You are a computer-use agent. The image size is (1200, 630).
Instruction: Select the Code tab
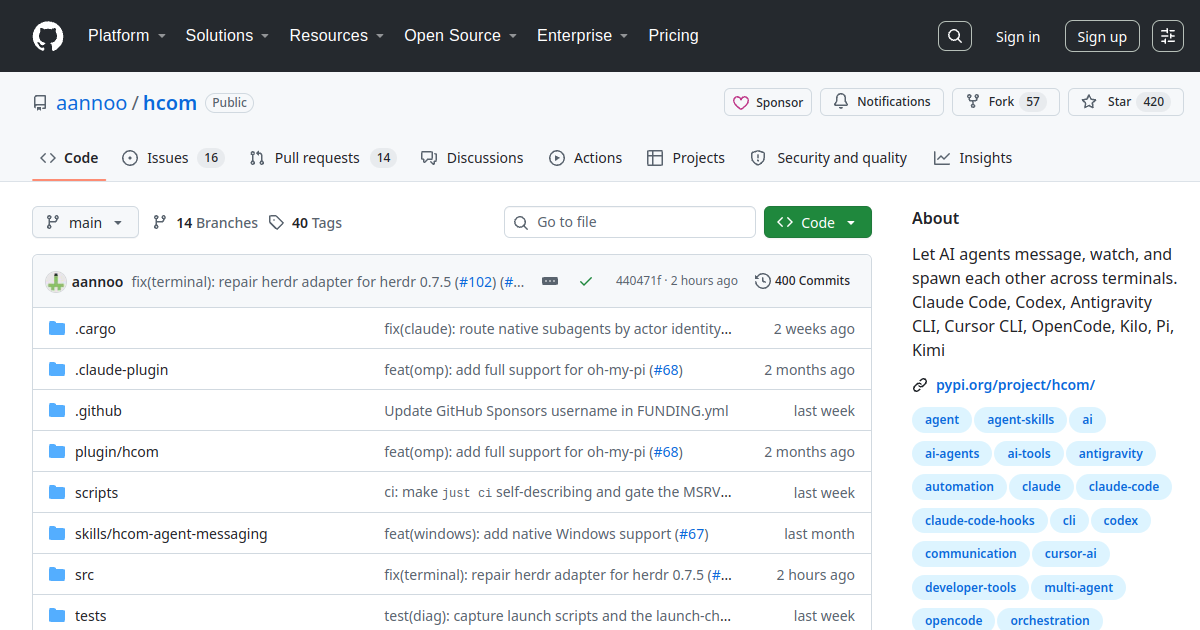(69, 158)
